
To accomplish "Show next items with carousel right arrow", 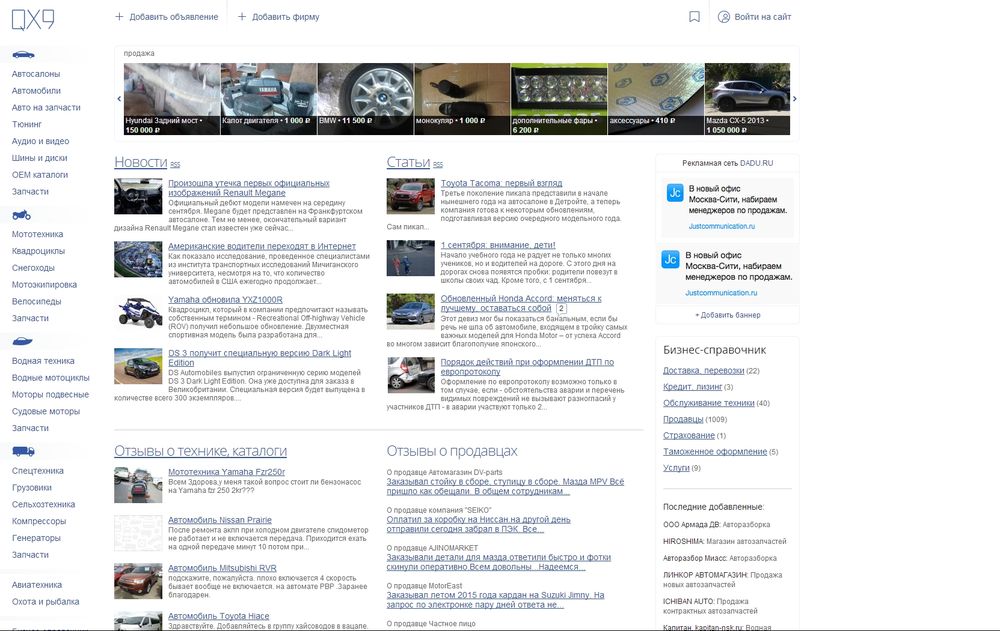I will point(795,98).
